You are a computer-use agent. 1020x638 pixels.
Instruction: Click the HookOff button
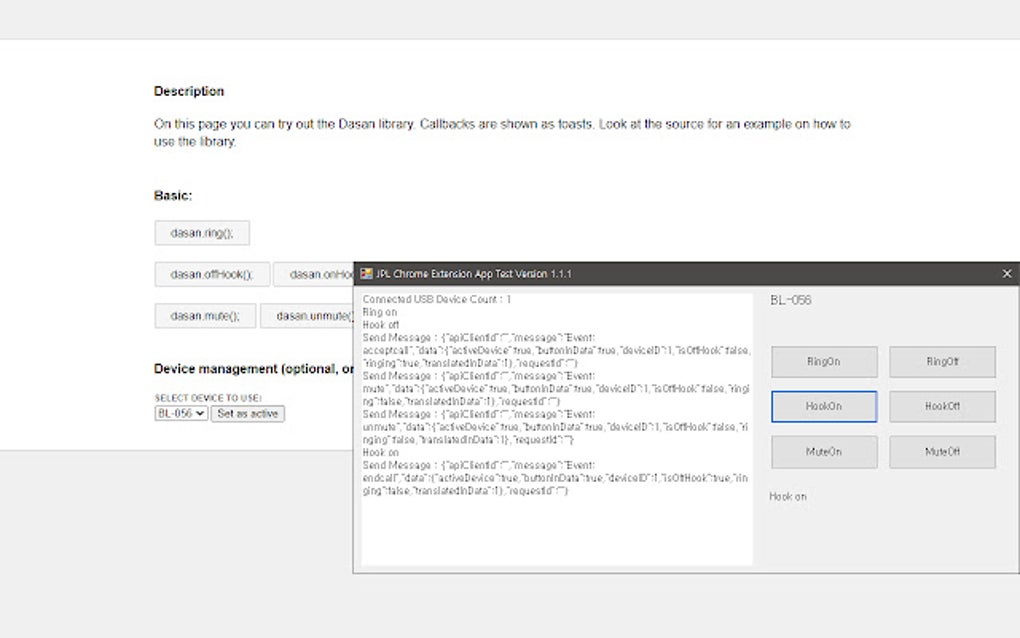[x=942, y=407]
